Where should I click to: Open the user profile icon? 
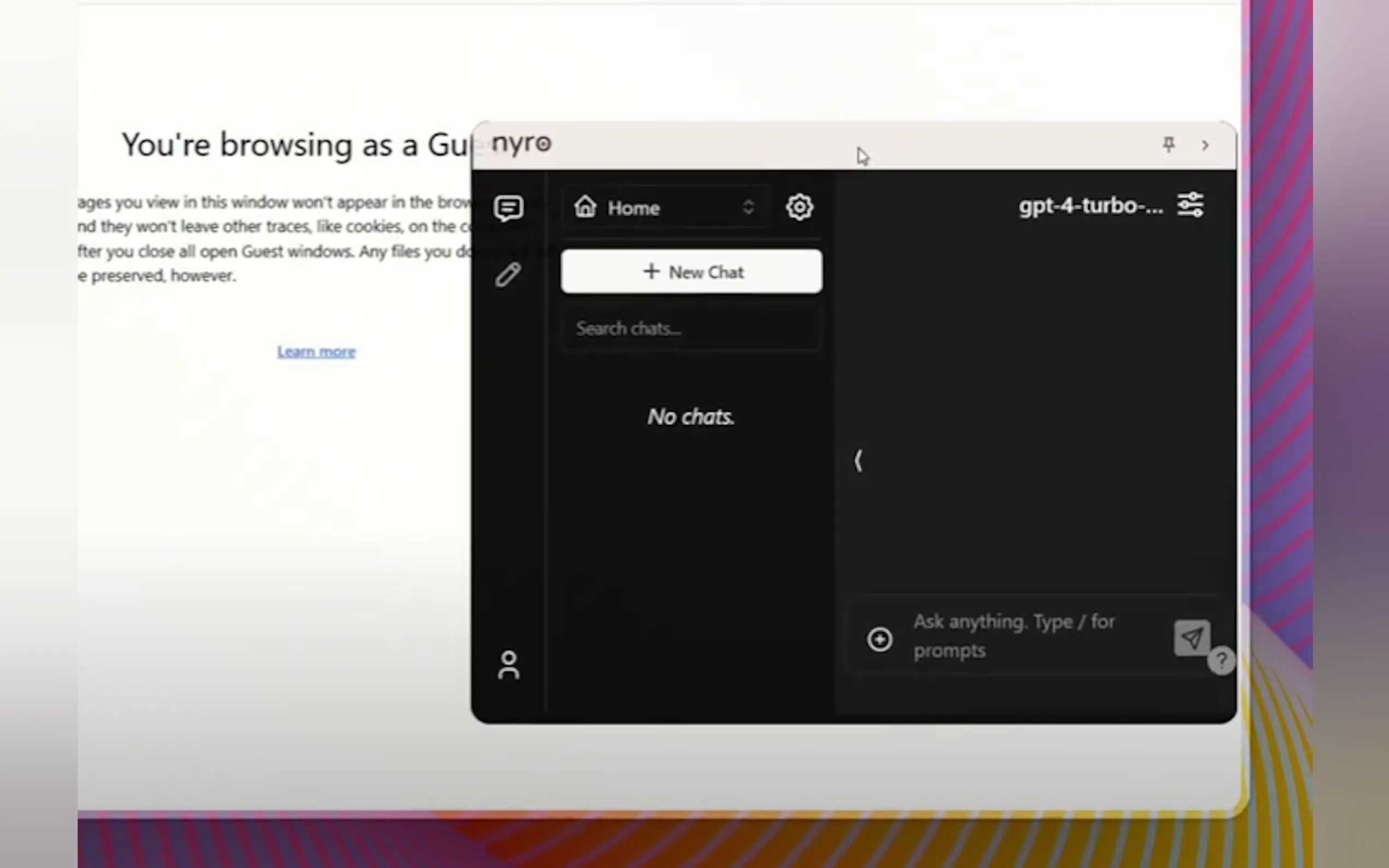coord(508,665)
